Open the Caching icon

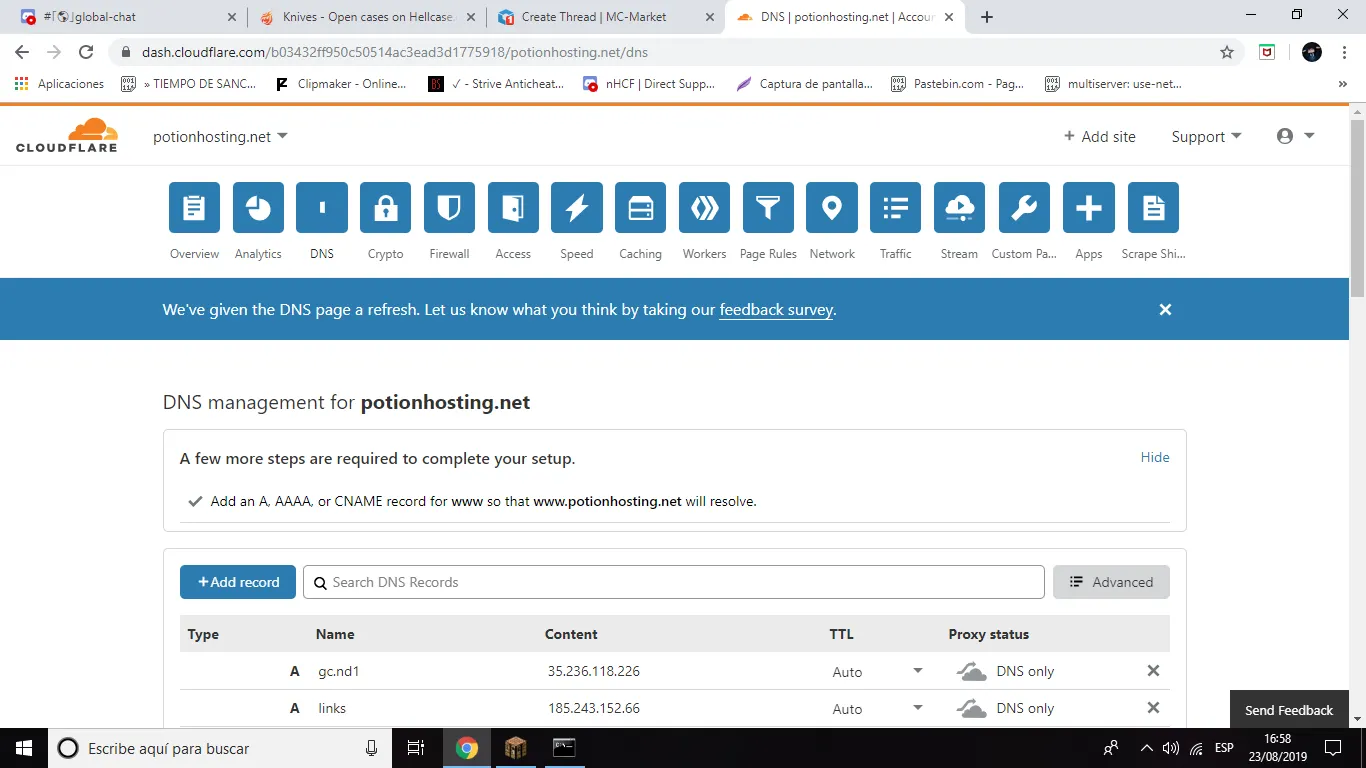pos(640,208)
